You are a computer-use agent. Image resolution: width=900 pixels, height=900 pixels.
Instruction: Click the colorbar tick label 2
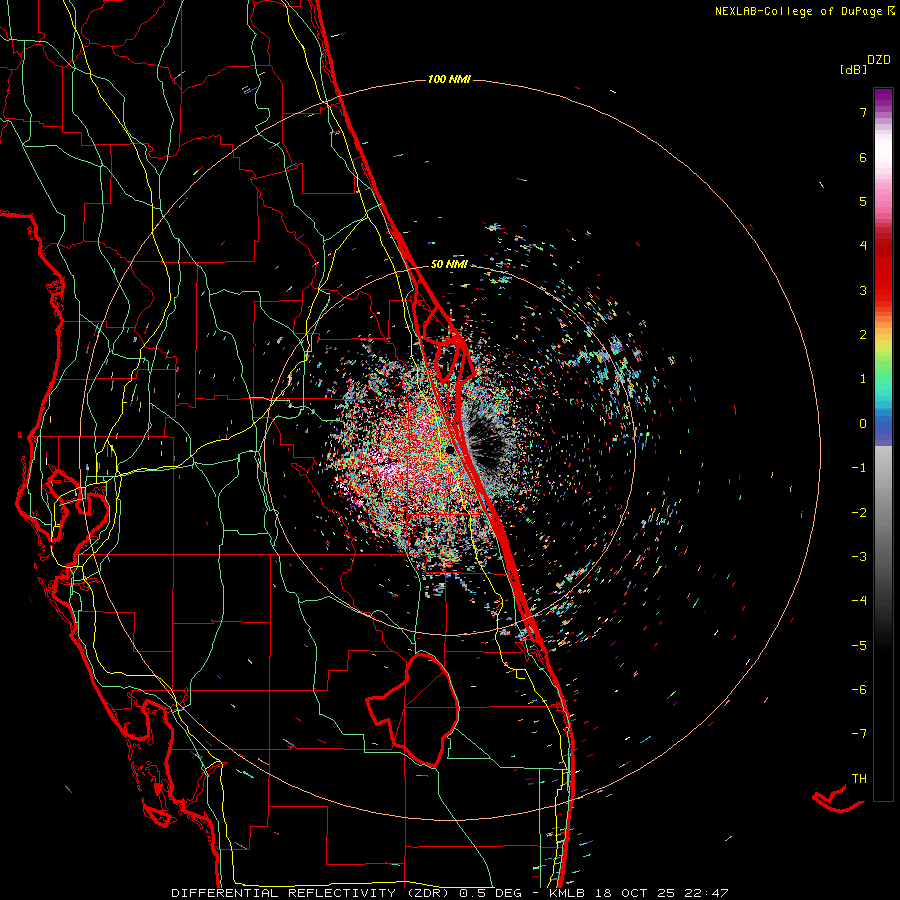863,334
